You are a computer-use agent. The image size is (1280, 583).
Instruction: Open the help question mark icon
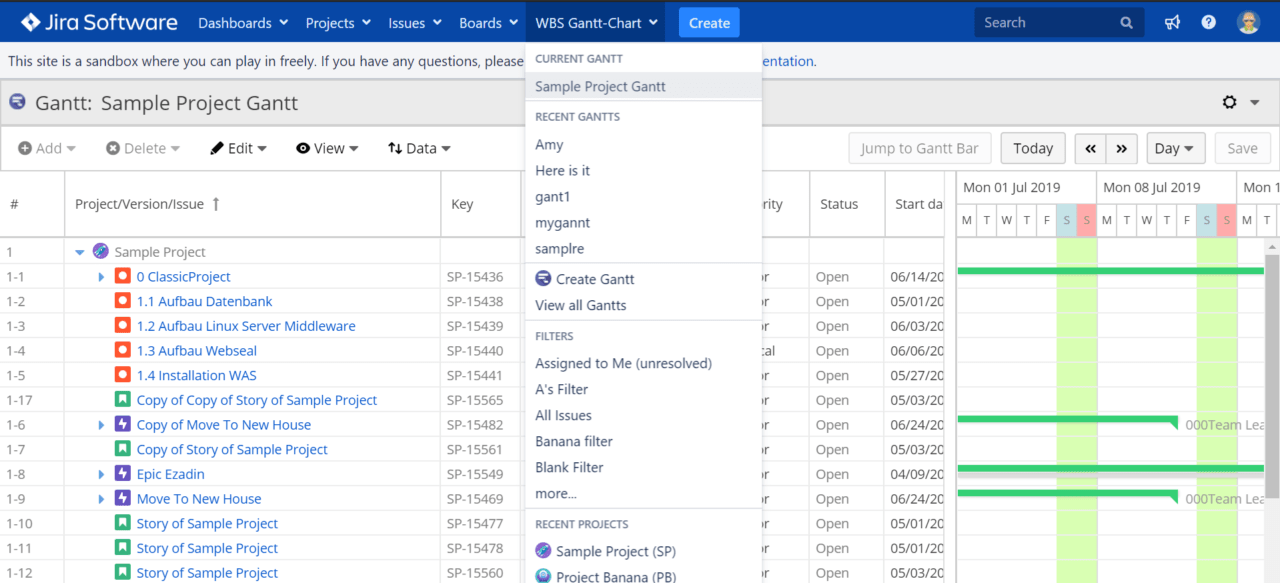point(1209,22)
